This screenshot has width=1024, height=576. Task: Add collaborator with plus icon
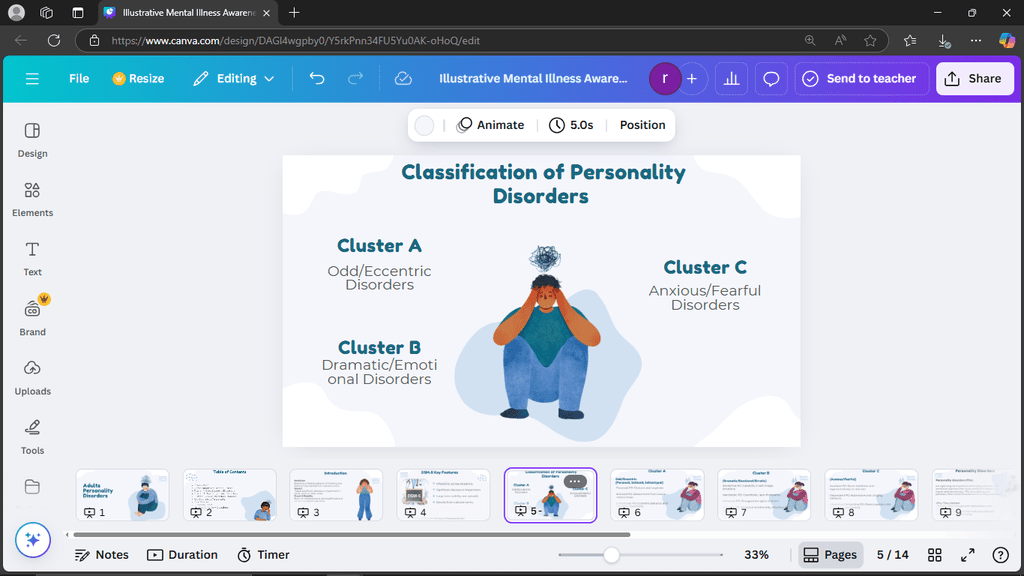point(692,79)
